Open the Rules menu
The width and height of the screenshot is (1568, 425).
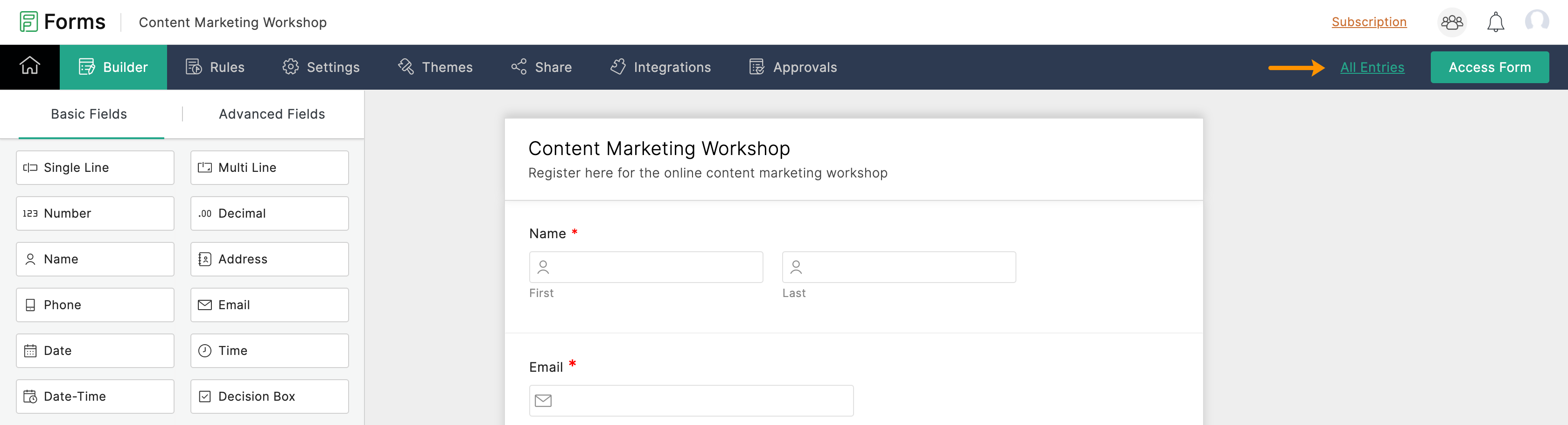pyautogui.click(x=215, y=67)
